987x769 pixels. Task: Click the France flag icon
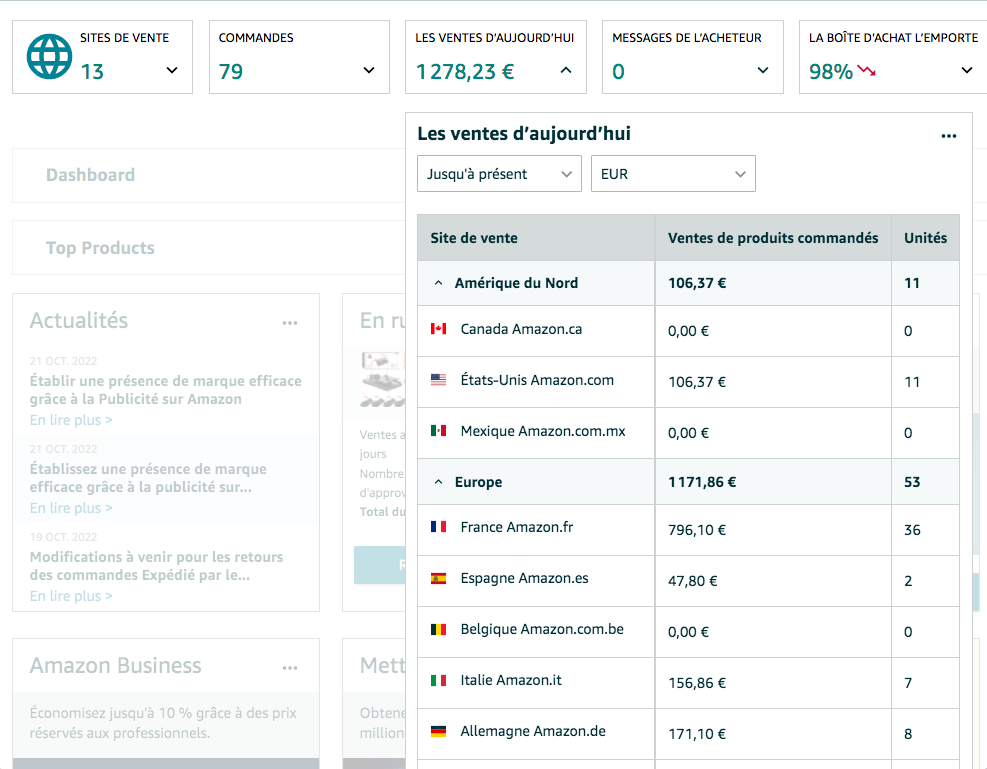[x=439, y=527]
